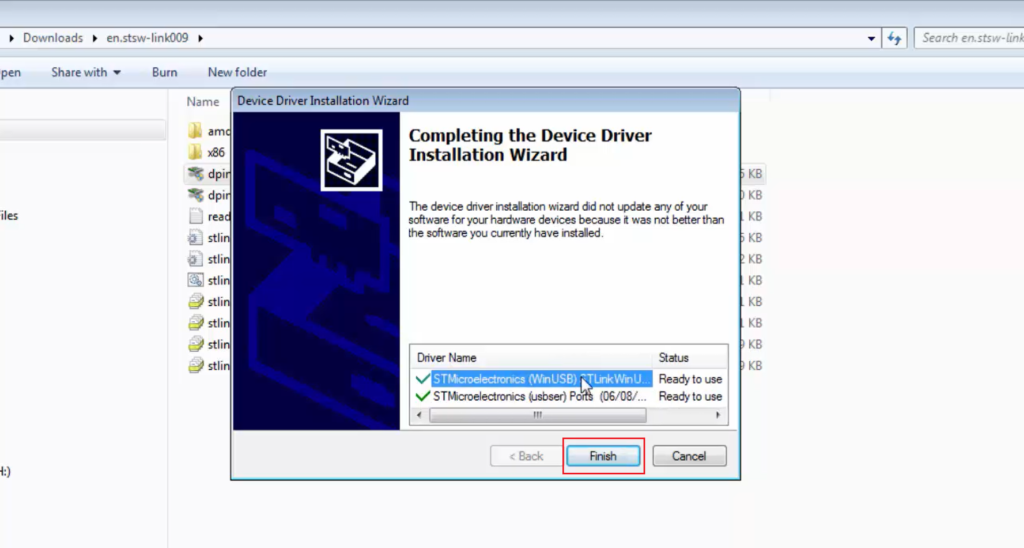Select the amd64 folder icon
This screenshot has height=548, width=1024.
[195, 131]
